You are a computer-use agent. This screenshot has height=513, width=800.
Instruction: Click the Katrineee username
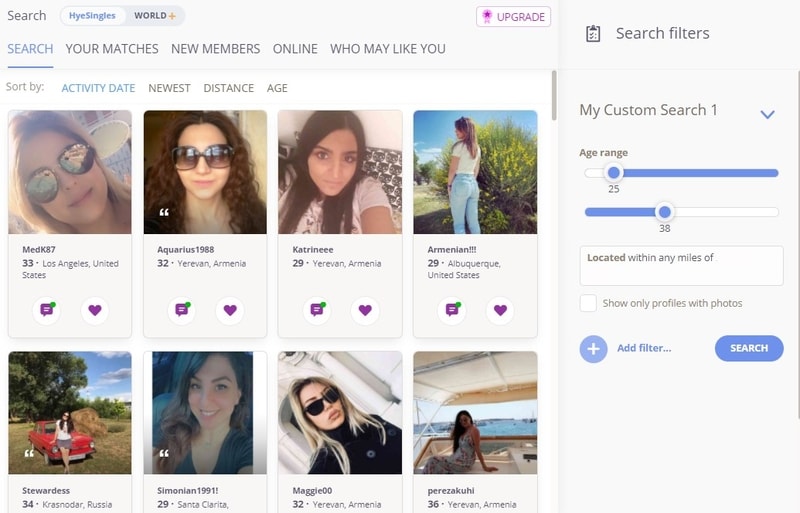(313, 250)
